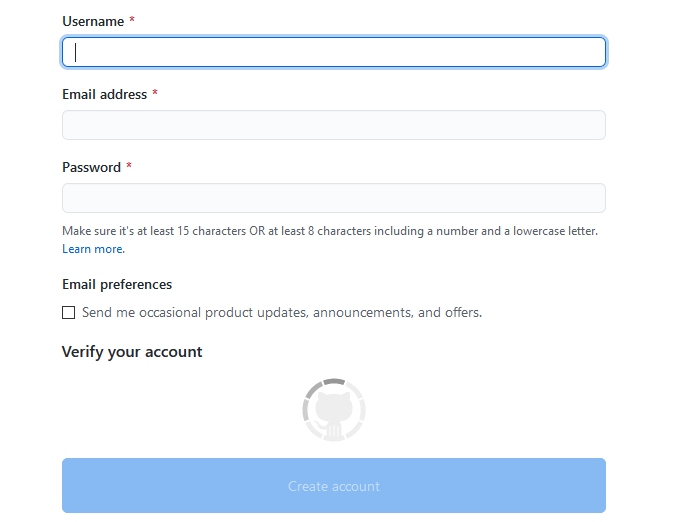Click the red asterisk beside Email address
Screen dimensions: 675x522
tap(155, 92)
